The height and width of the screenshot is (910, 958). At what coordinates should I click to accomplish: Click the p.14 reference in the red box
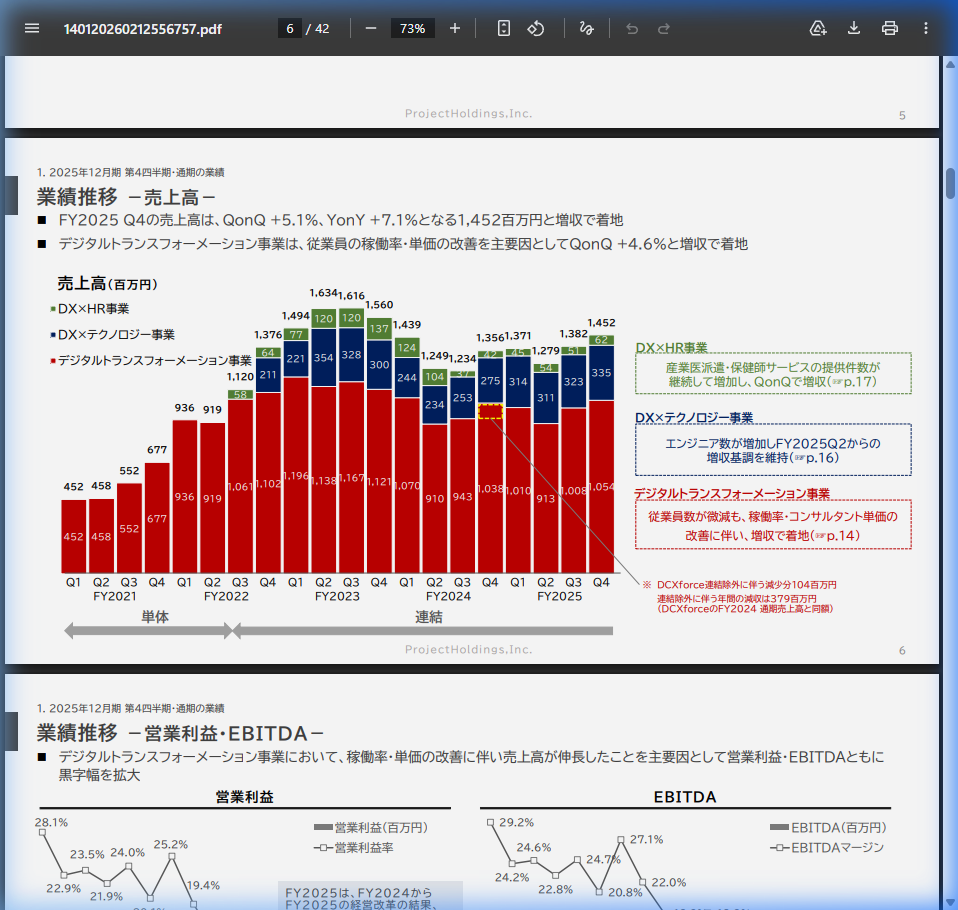point(838,536)
